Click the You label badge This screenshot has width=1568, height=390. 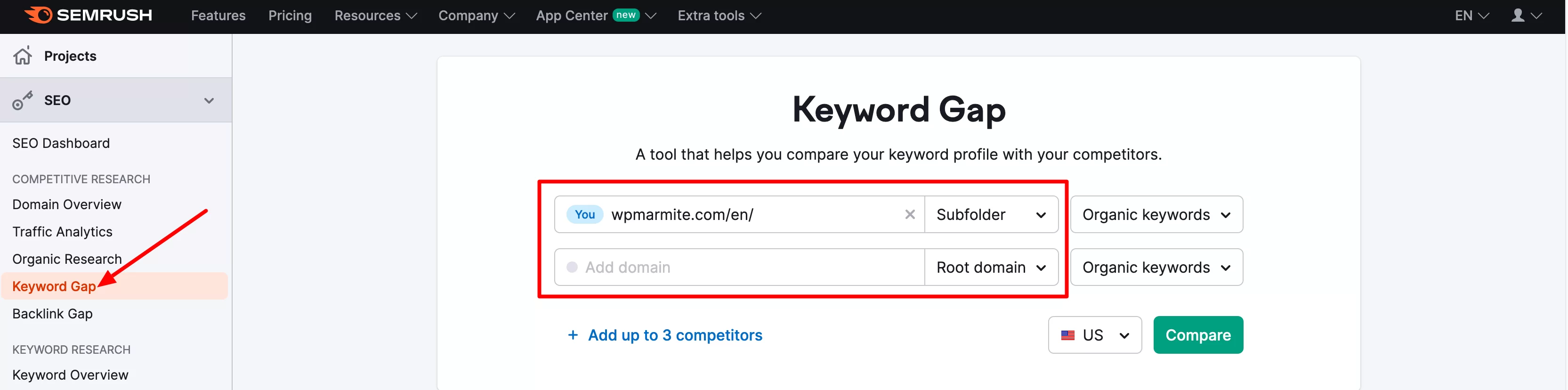click(x=584, y=214)
